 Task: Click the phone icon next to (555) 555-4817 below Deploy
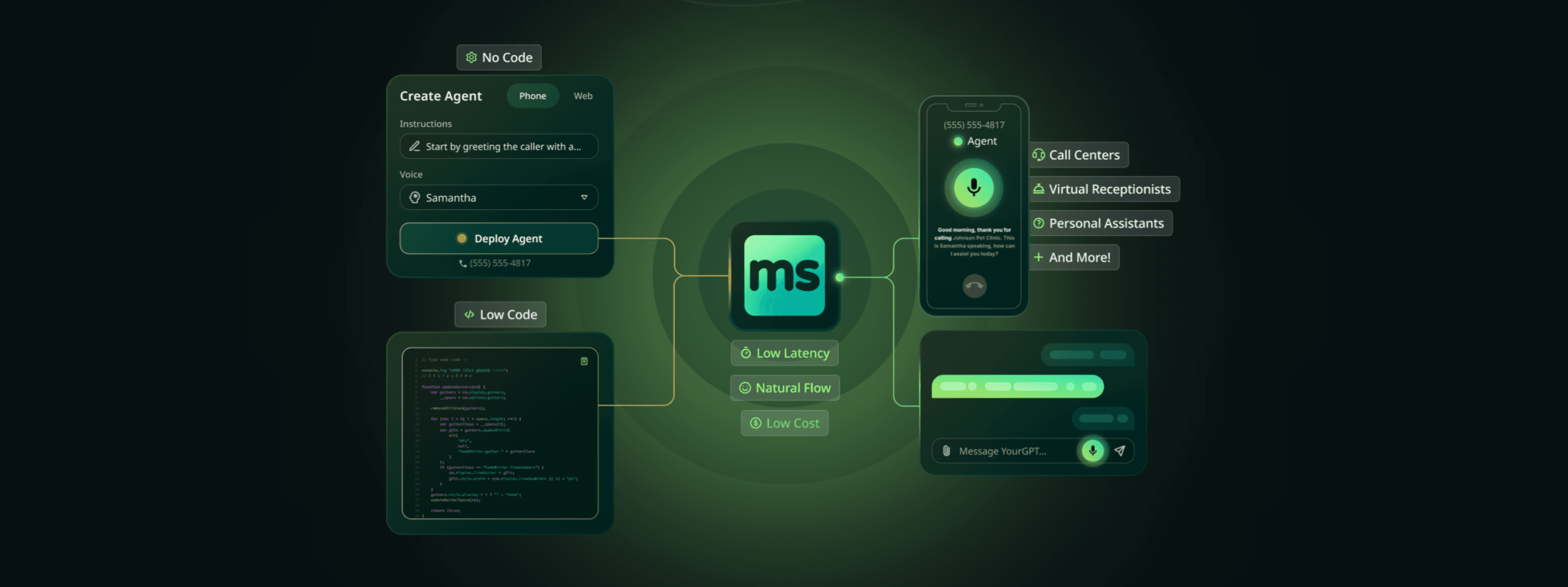tap(463, 264)
